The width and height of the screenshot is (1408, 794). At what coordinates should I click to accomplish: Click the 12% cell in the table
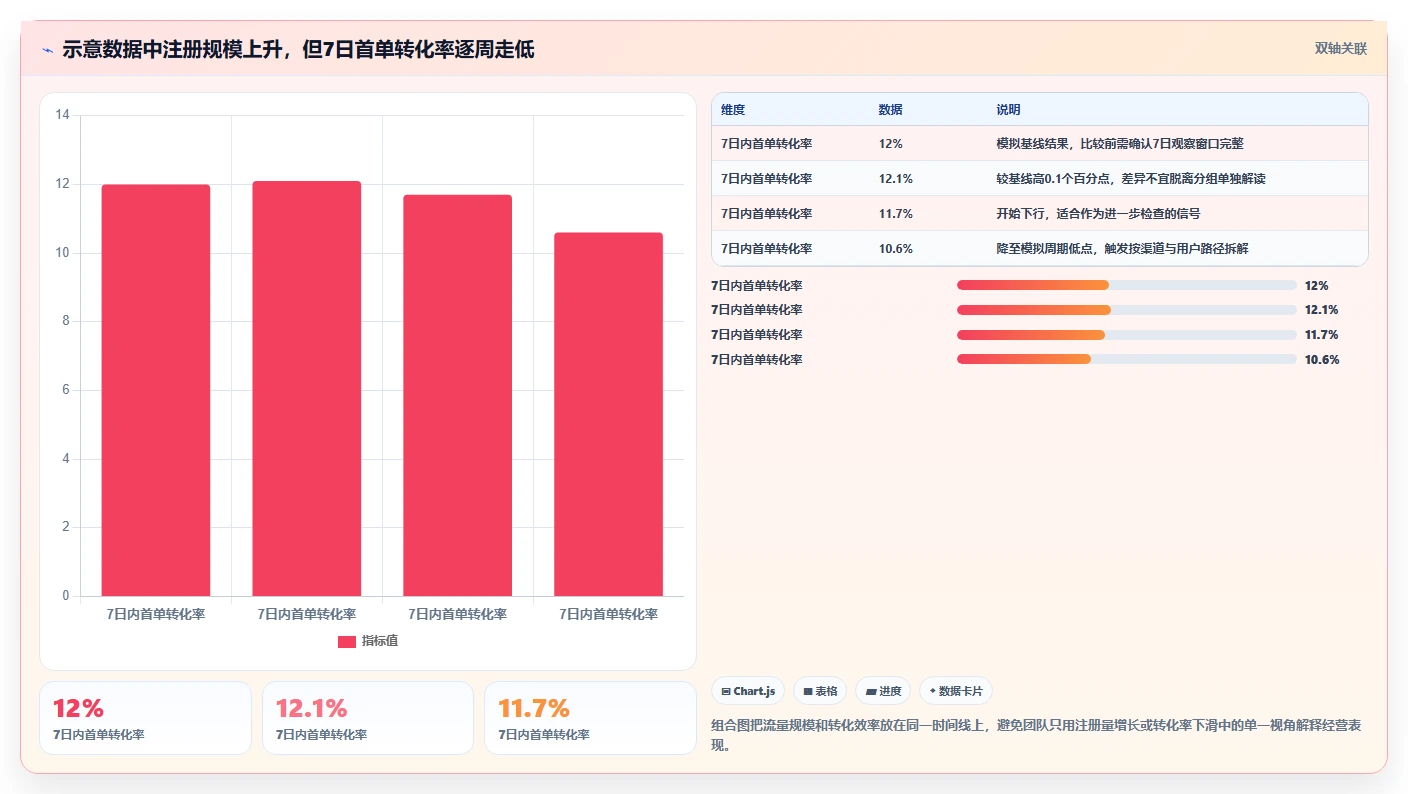(891, 144)
